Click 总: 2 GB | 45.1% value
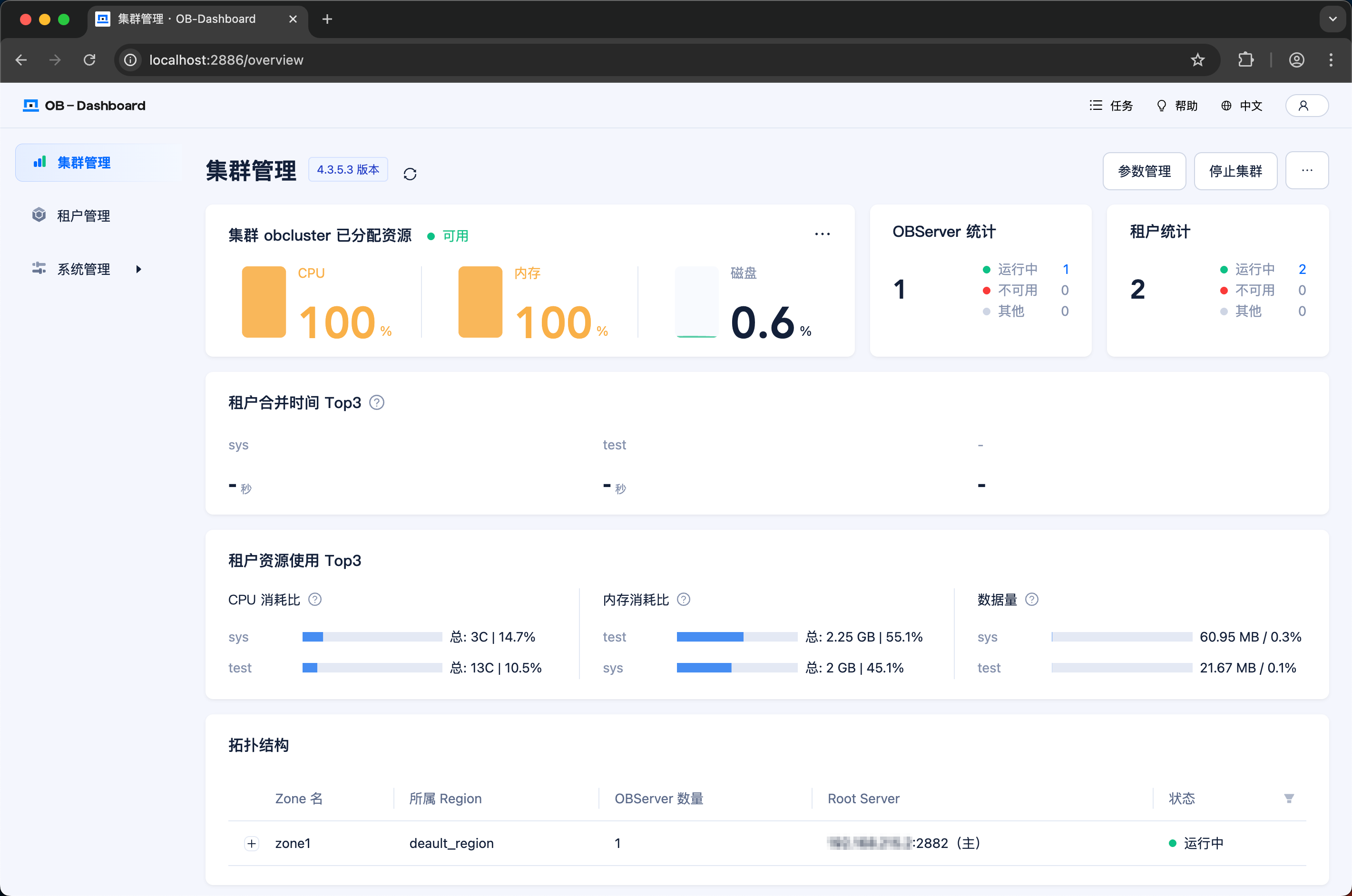This screenshot has width=1352, height=896. pyautogui.click(x=855, y=667)
